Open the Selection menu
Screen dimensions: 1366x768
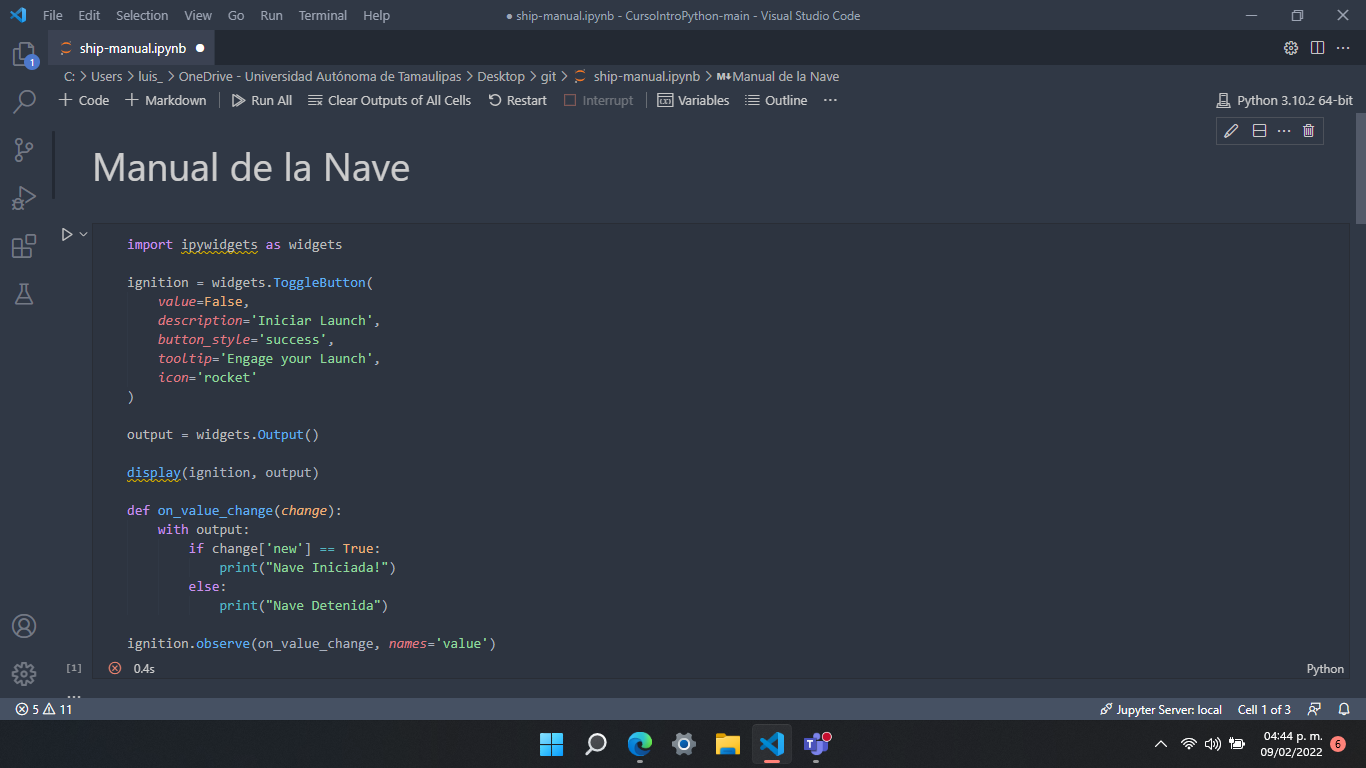[142, 15]
